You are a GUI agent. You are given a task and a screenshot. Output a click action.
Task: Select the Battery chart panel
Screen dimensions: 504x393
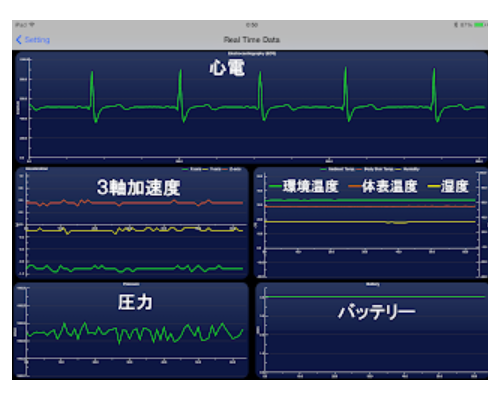coord(372,330)
